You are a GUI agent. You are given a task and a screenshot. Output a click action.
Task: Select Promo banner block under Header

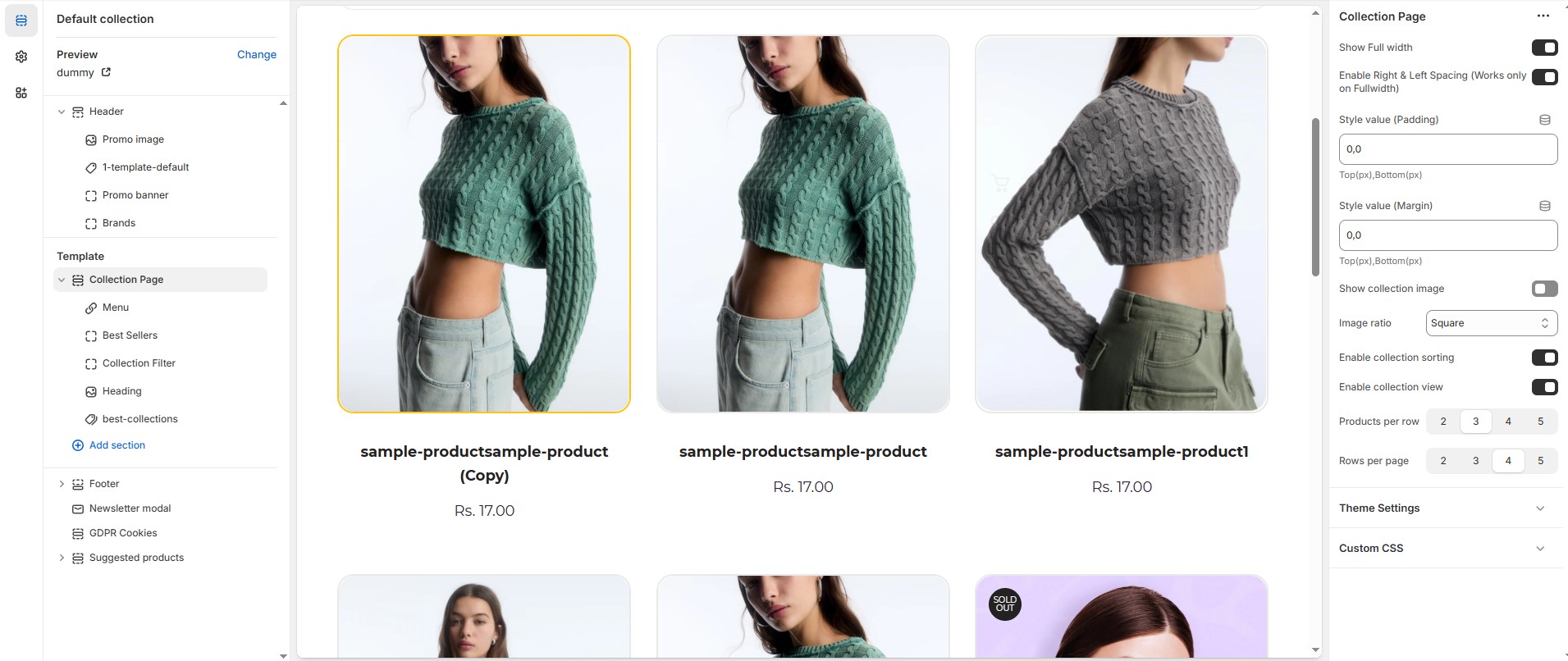(135, 195)
